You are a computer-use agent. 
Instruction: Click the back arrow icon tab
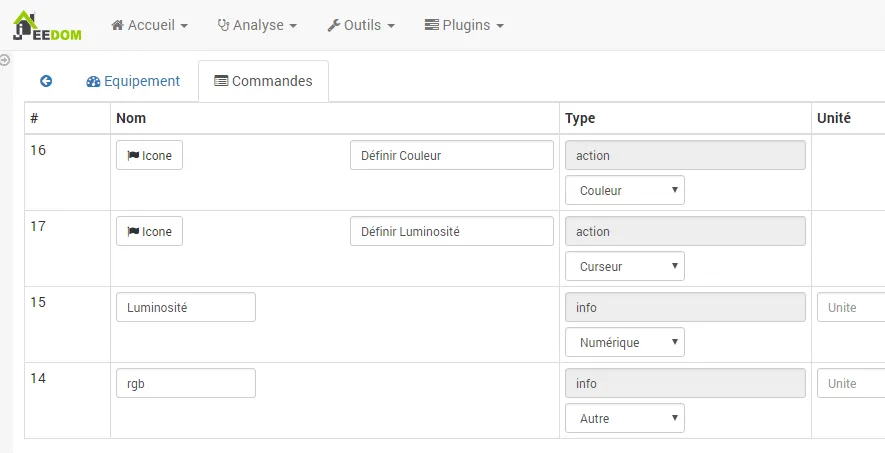[x=46, y=81]
